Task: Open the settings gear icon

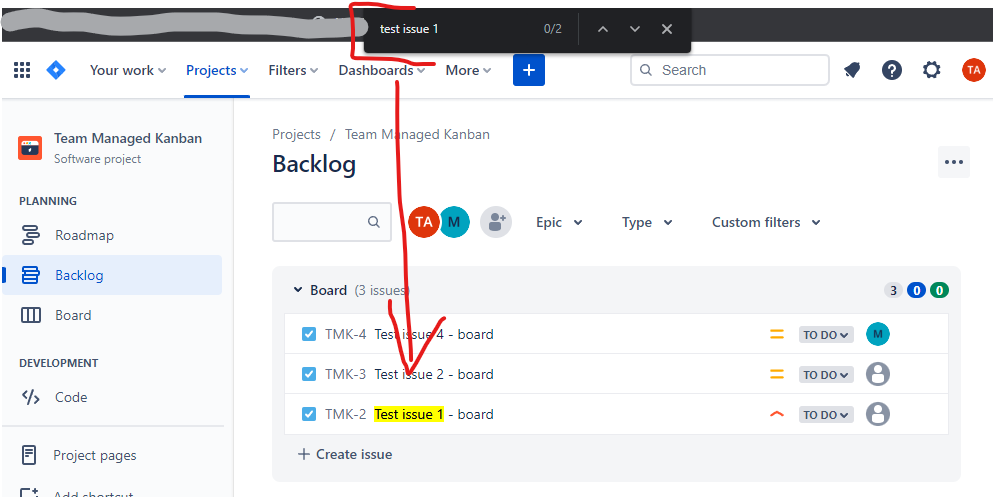Action: coord(932,70)
